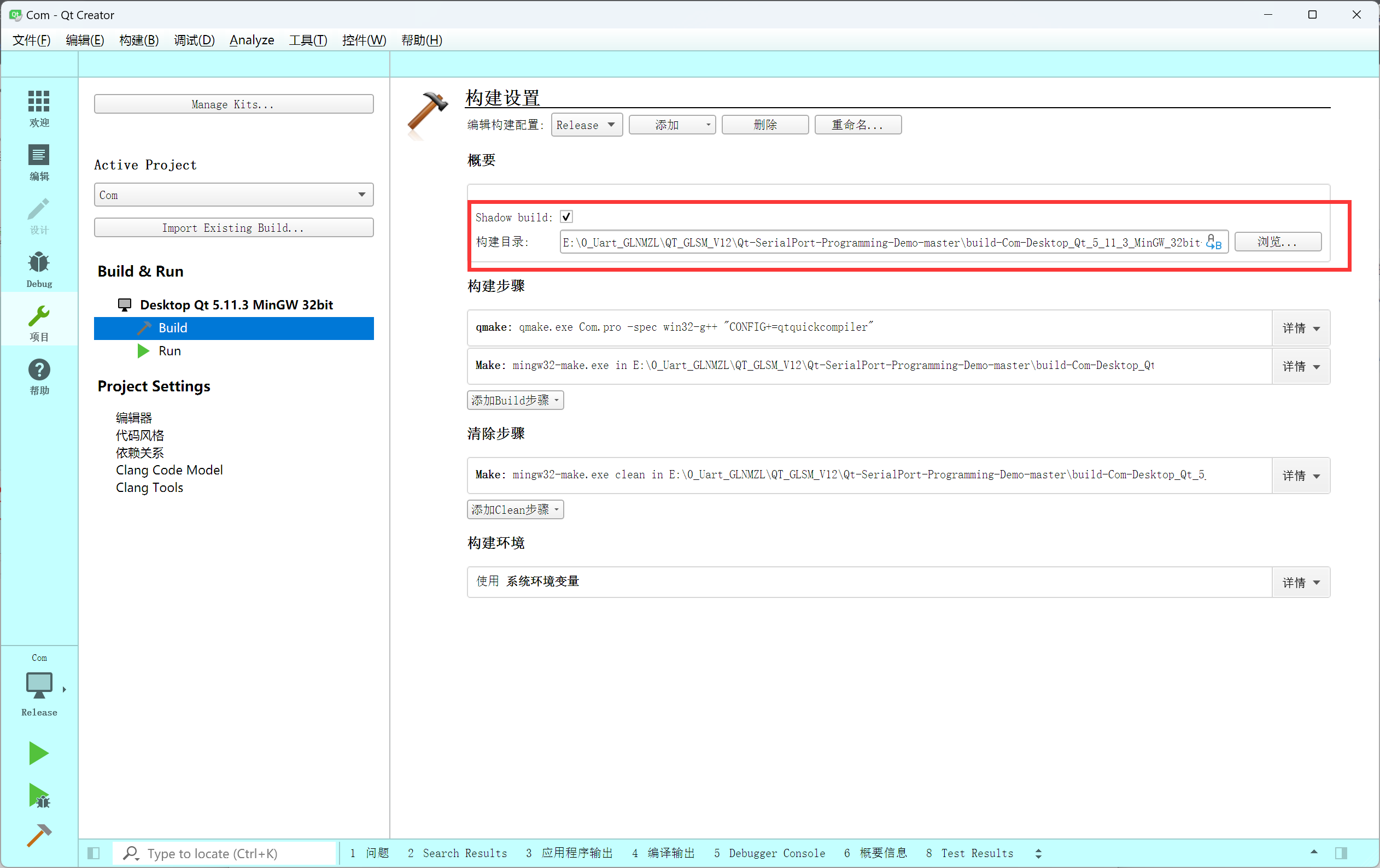Build project with bottom hammer icon
1380x868 pixels.
[x=39, y=836]
